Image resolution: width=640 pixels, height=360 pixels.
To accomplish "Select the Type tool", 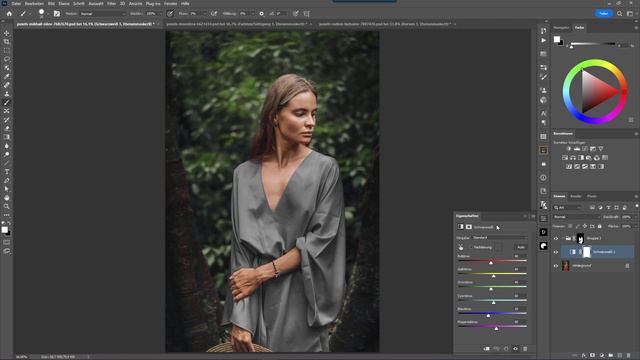I will tap(7, 172).
